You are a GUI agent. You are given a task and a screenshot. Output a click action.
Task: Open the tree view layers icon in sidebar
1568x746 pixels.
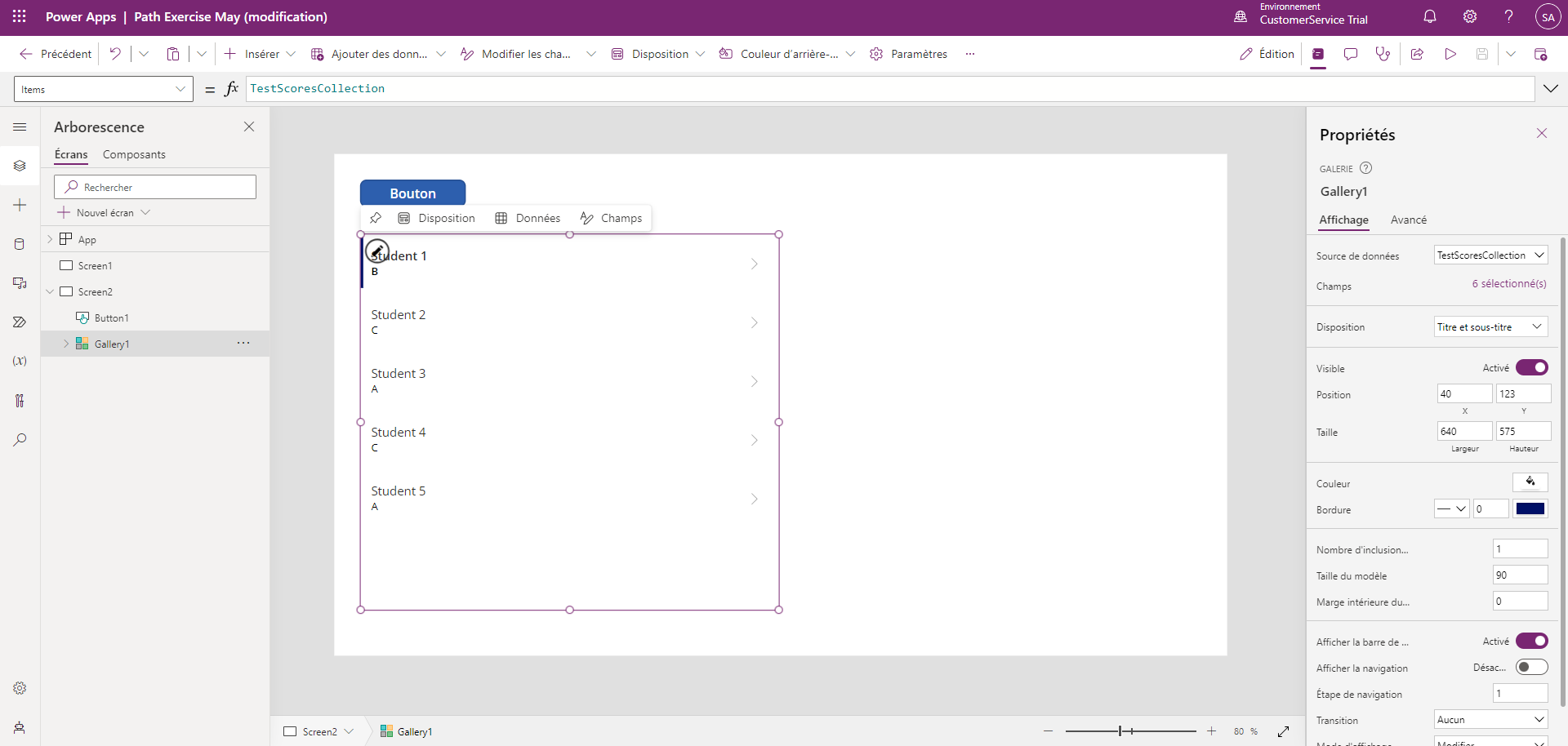[20, 166]
